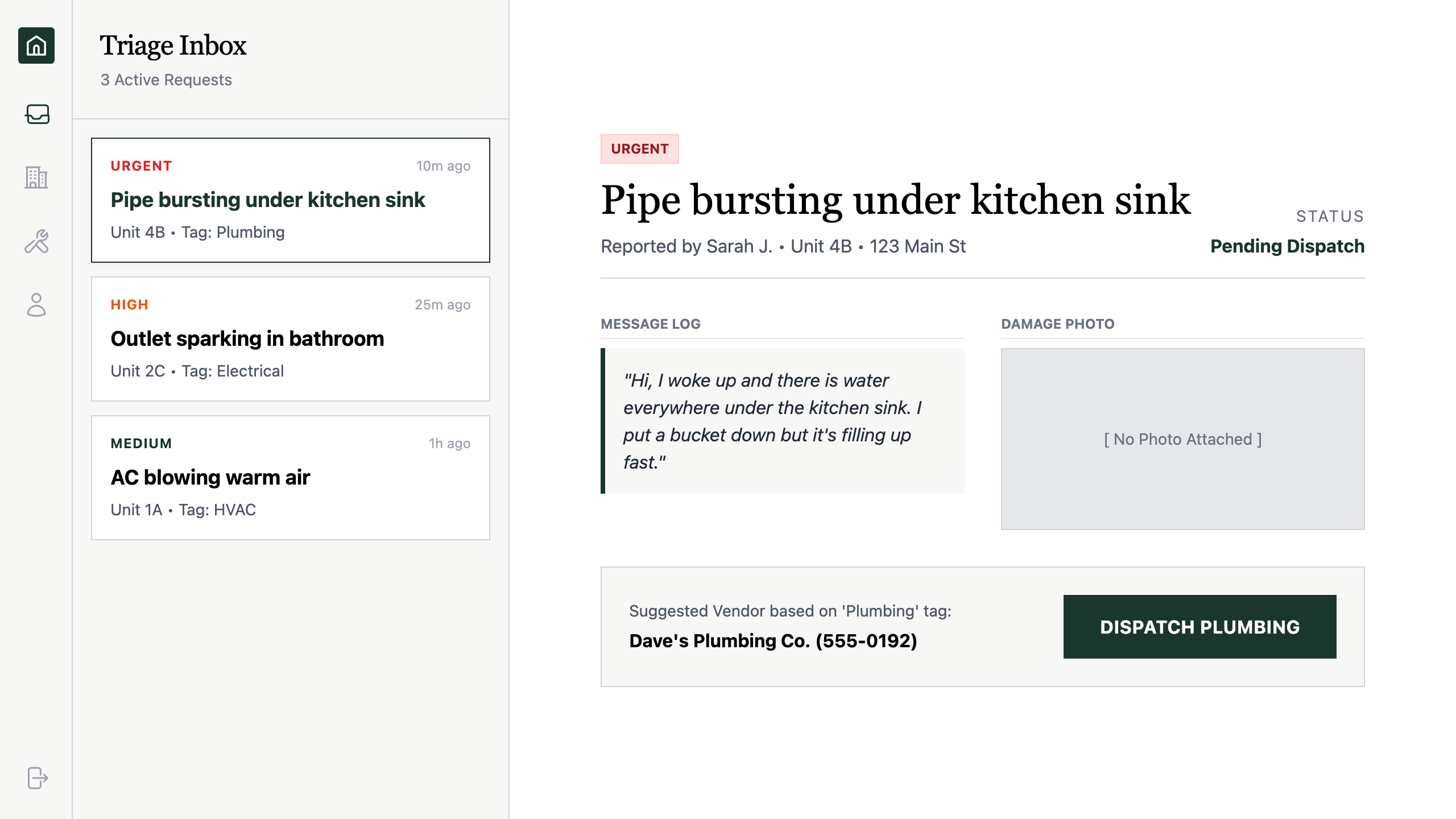Click the No Photo Attached placeholder
This screenshot has width=1456, height=819.
pos(1182,439)
